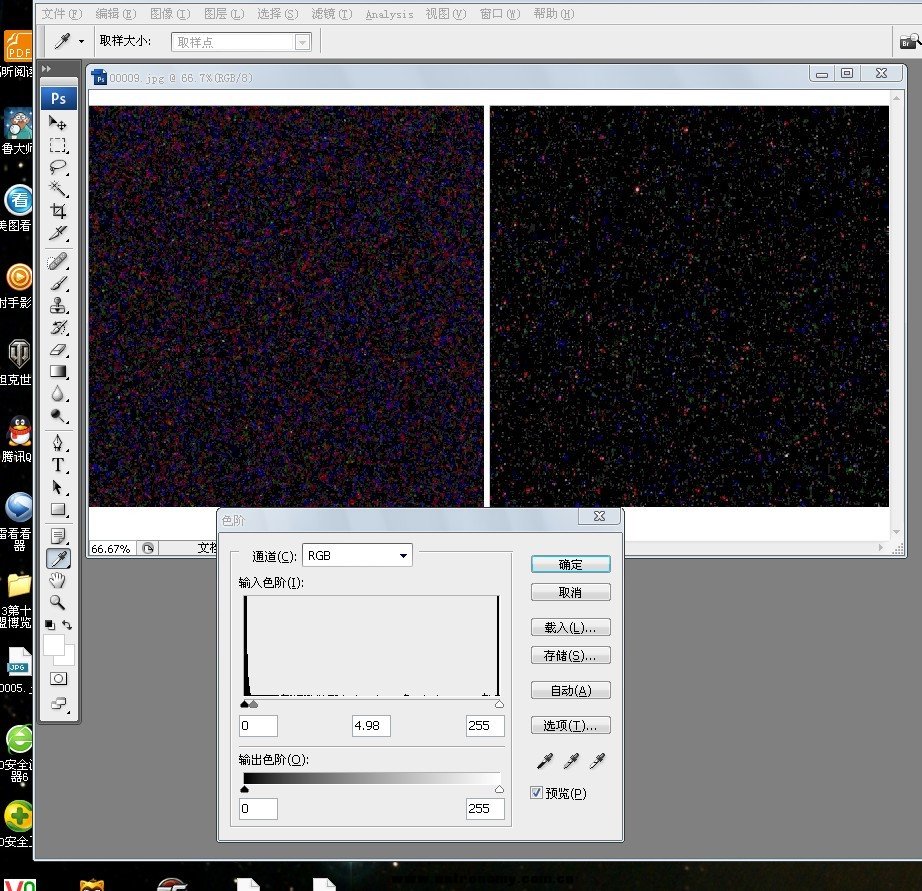Viewport: 922px width, 891px height.
Task: Select the Clone Stamp tool
Action: point(58,305)
